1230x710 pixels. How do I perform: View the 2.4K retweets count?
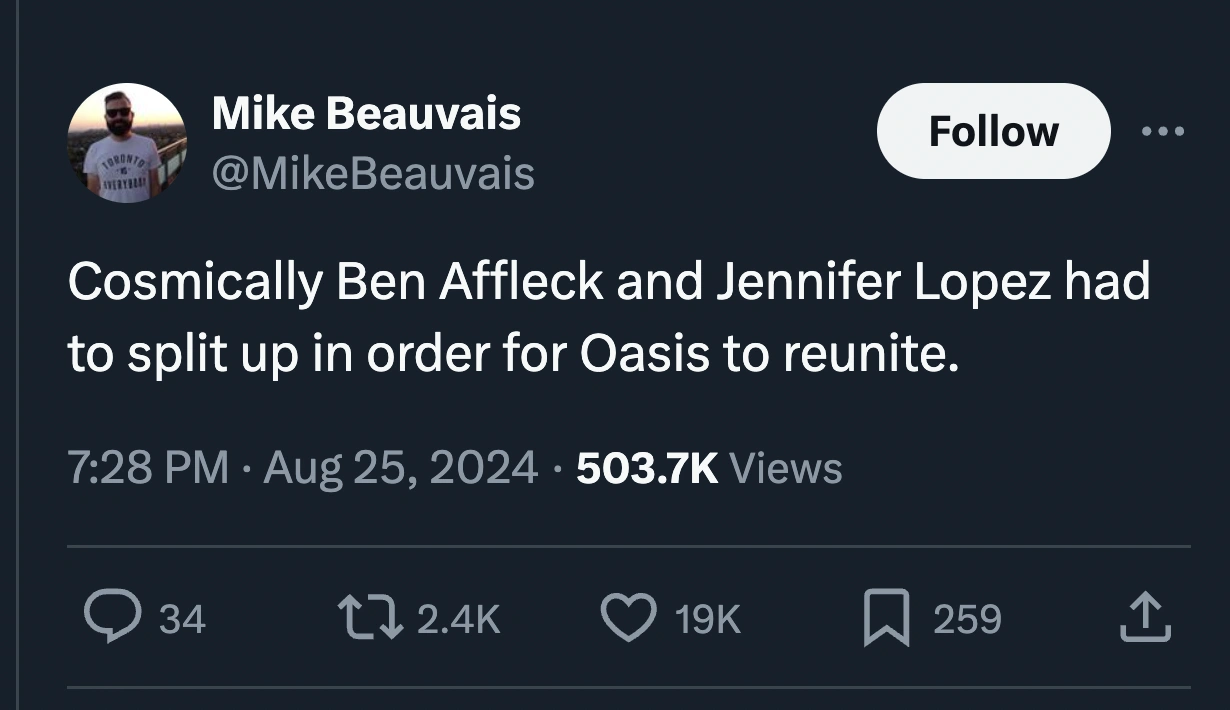[x=457, y=618]
